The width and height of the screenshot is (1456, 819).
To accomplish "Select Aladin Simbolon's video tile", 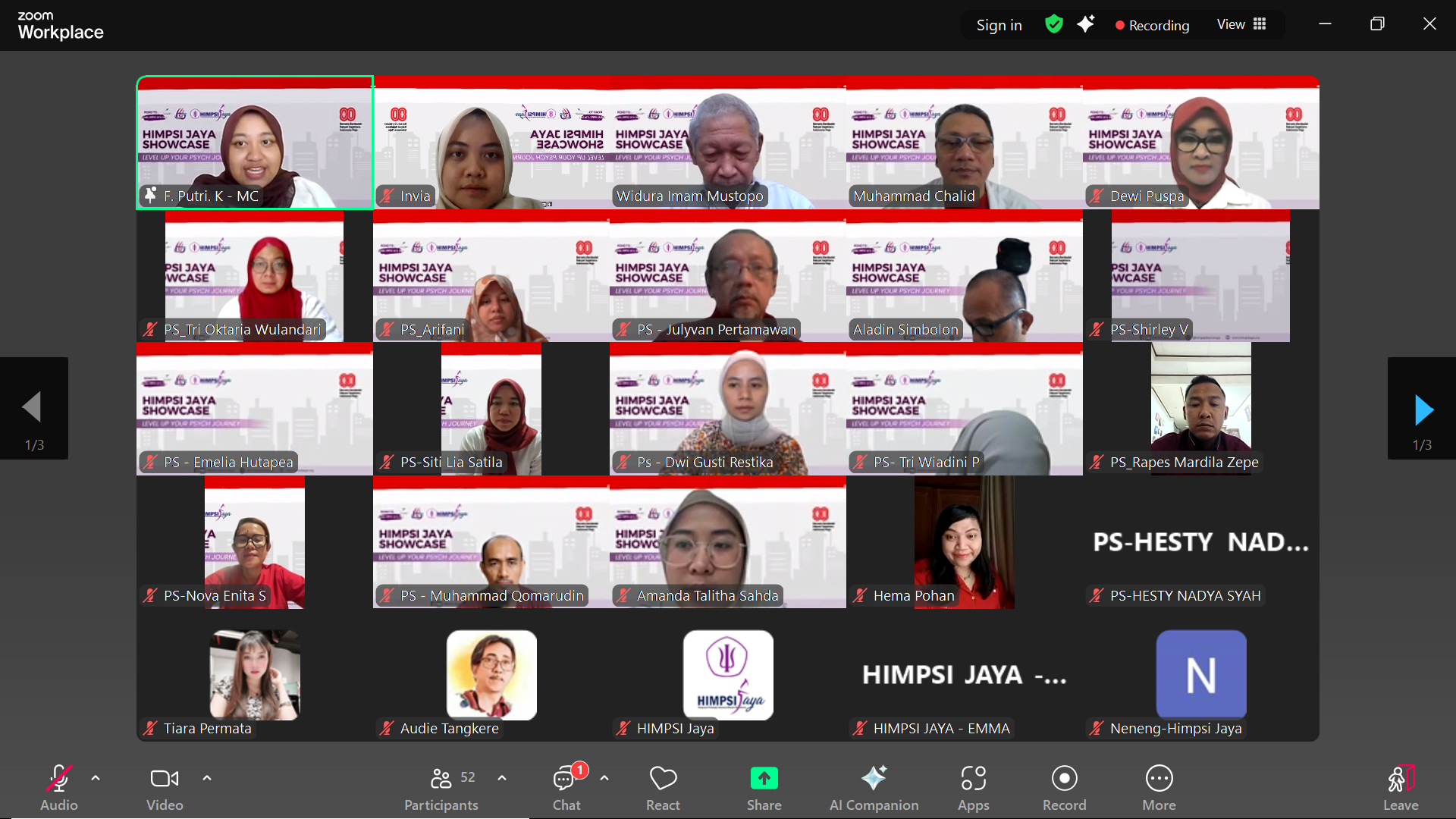I will pyautogui.click(x=965, y=276).
